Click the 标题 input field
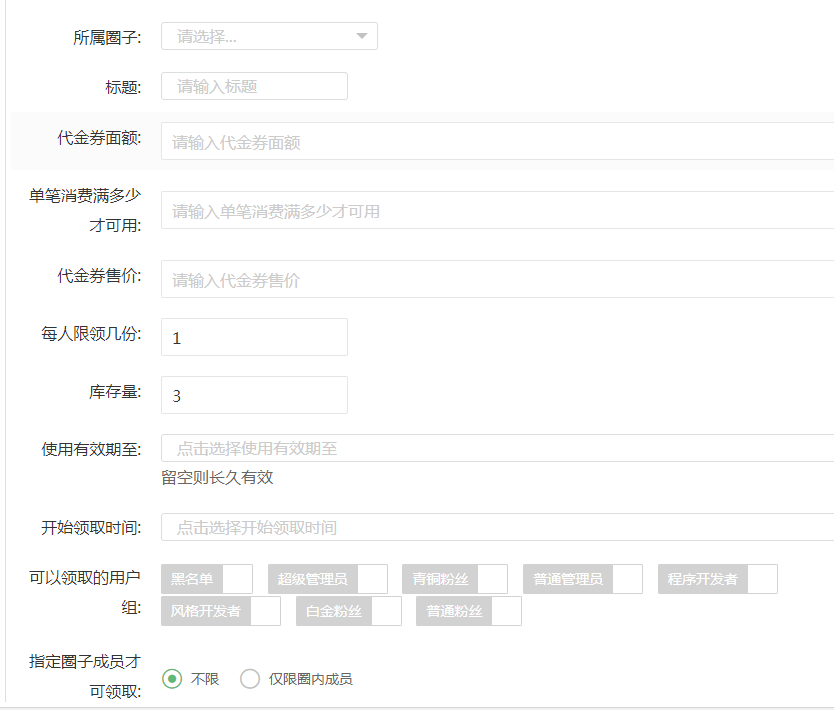The width and height of the screenshot is (834, 710). coord(254,86)
